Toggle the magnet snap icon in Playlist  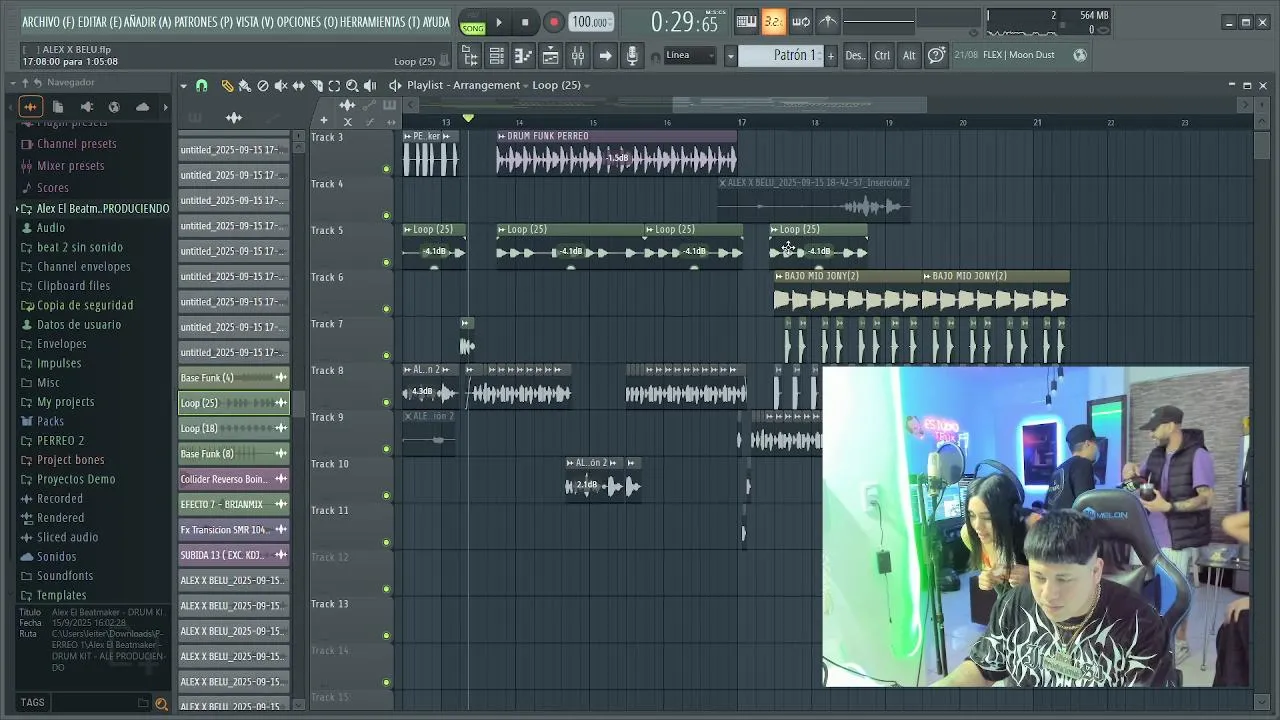click(x=202, y=86)
